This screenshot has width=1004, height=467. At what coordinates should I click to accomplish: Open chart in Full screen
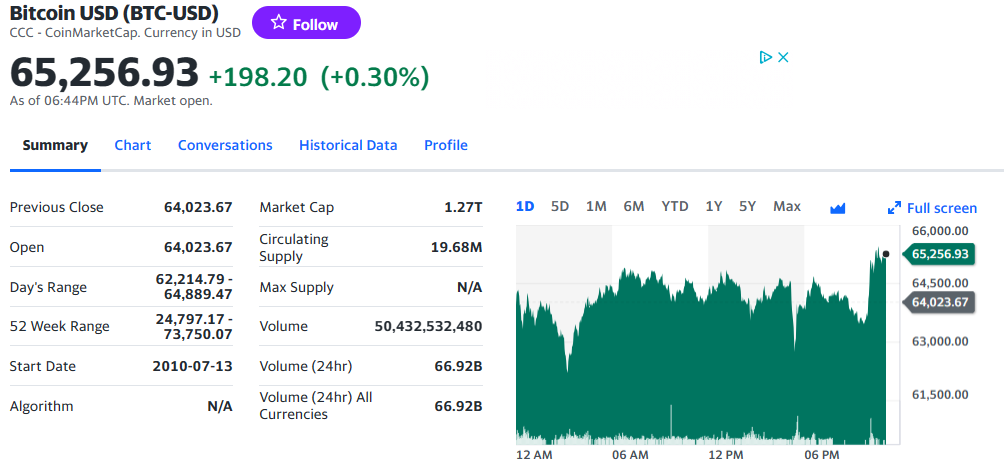click(932, 208)
